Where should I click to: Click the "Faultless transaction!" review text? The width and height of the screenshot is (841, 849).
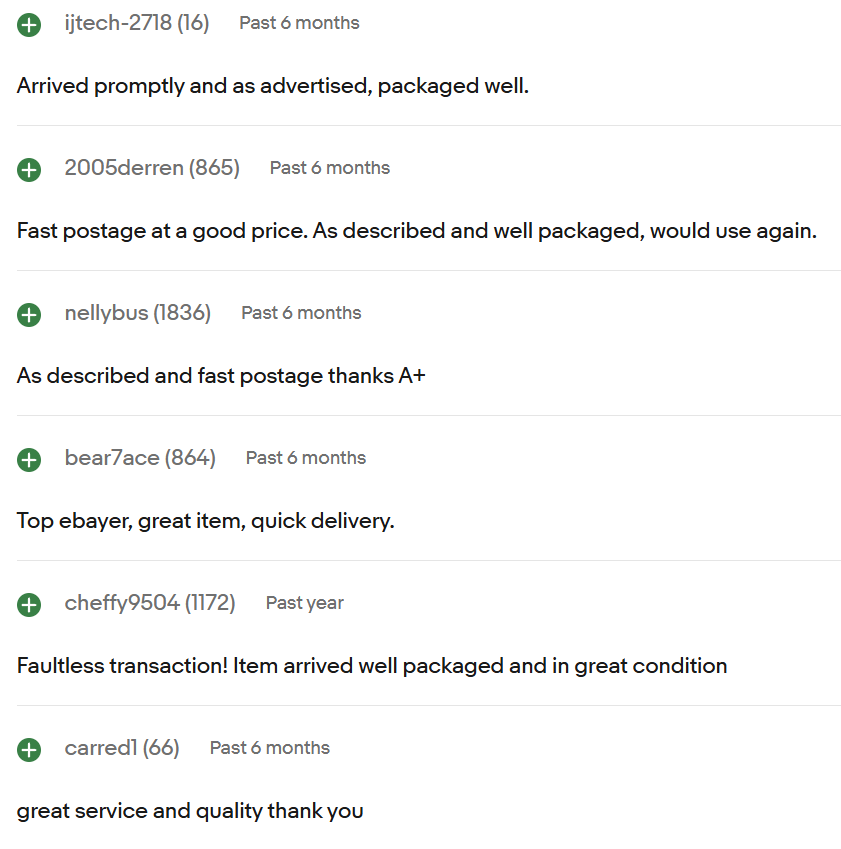[x=372, y=666]
